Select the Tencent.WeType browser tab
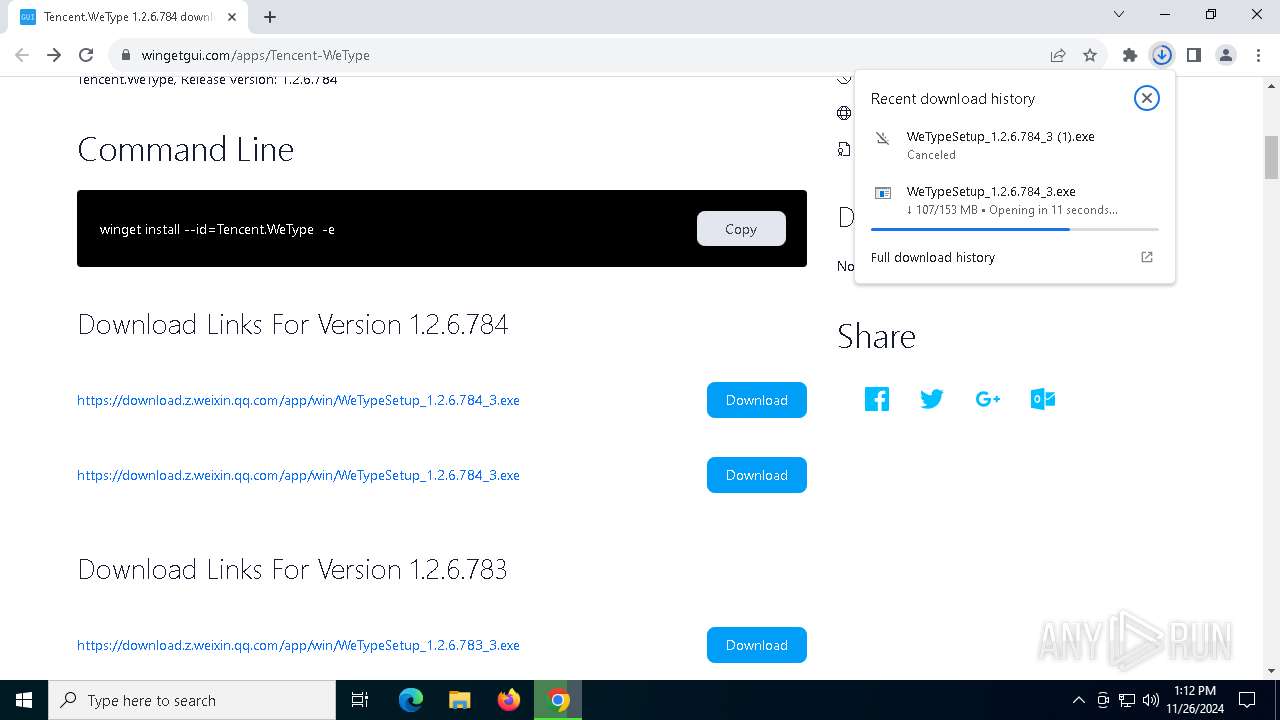This screenshot has width=1280, height=720. (128, 17)
